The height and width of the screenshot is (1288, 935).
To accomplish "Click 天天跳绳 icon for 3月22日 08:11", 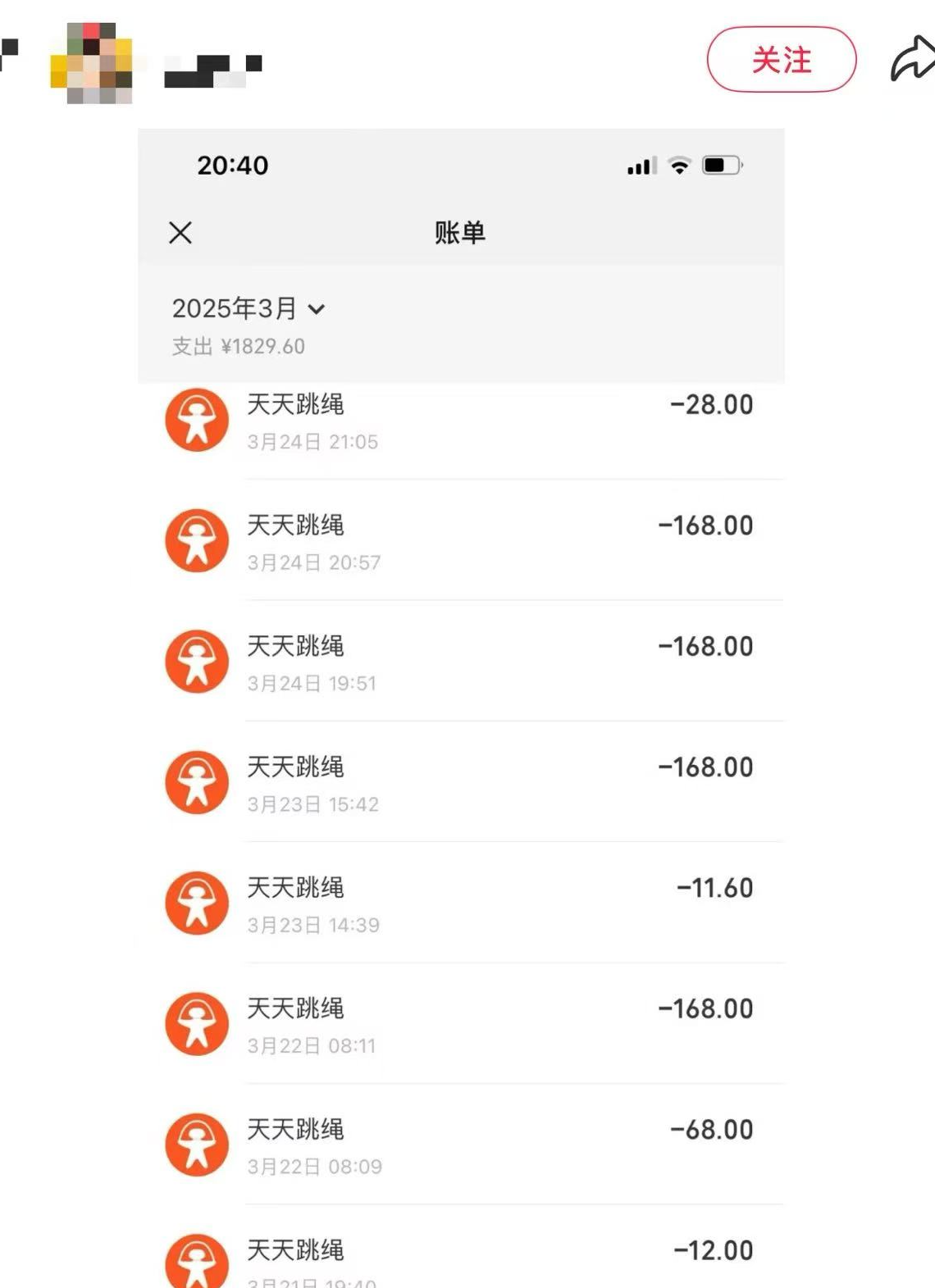I will (x=197, y=1024).
